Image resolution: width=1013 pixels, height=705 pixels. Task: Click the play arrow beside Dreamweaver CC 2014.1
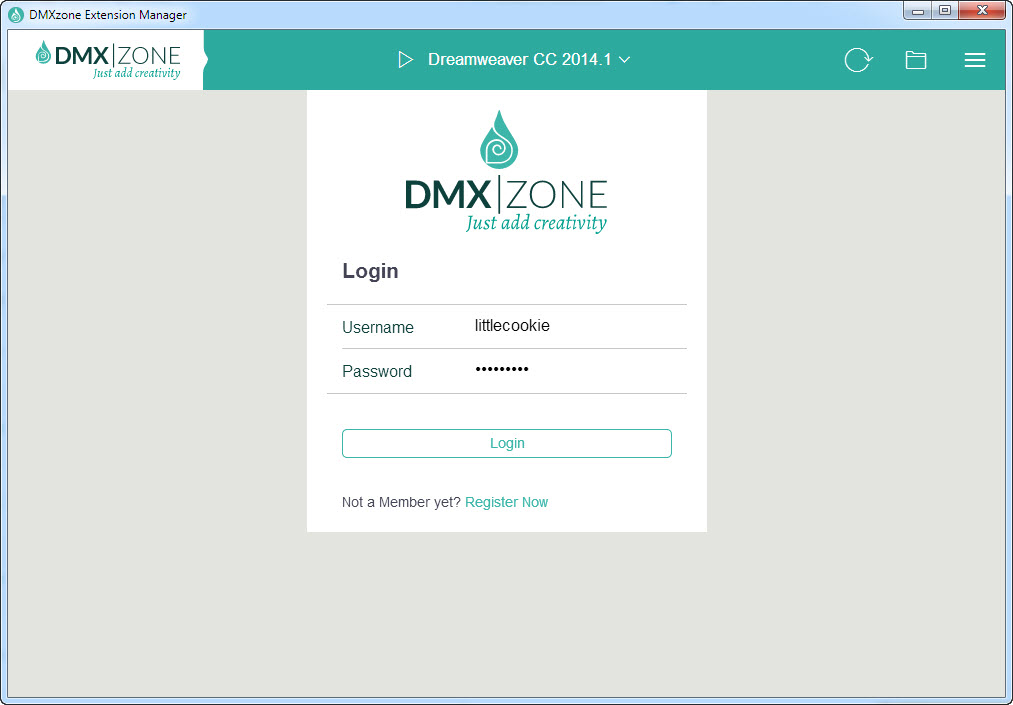tap(405, 59)
